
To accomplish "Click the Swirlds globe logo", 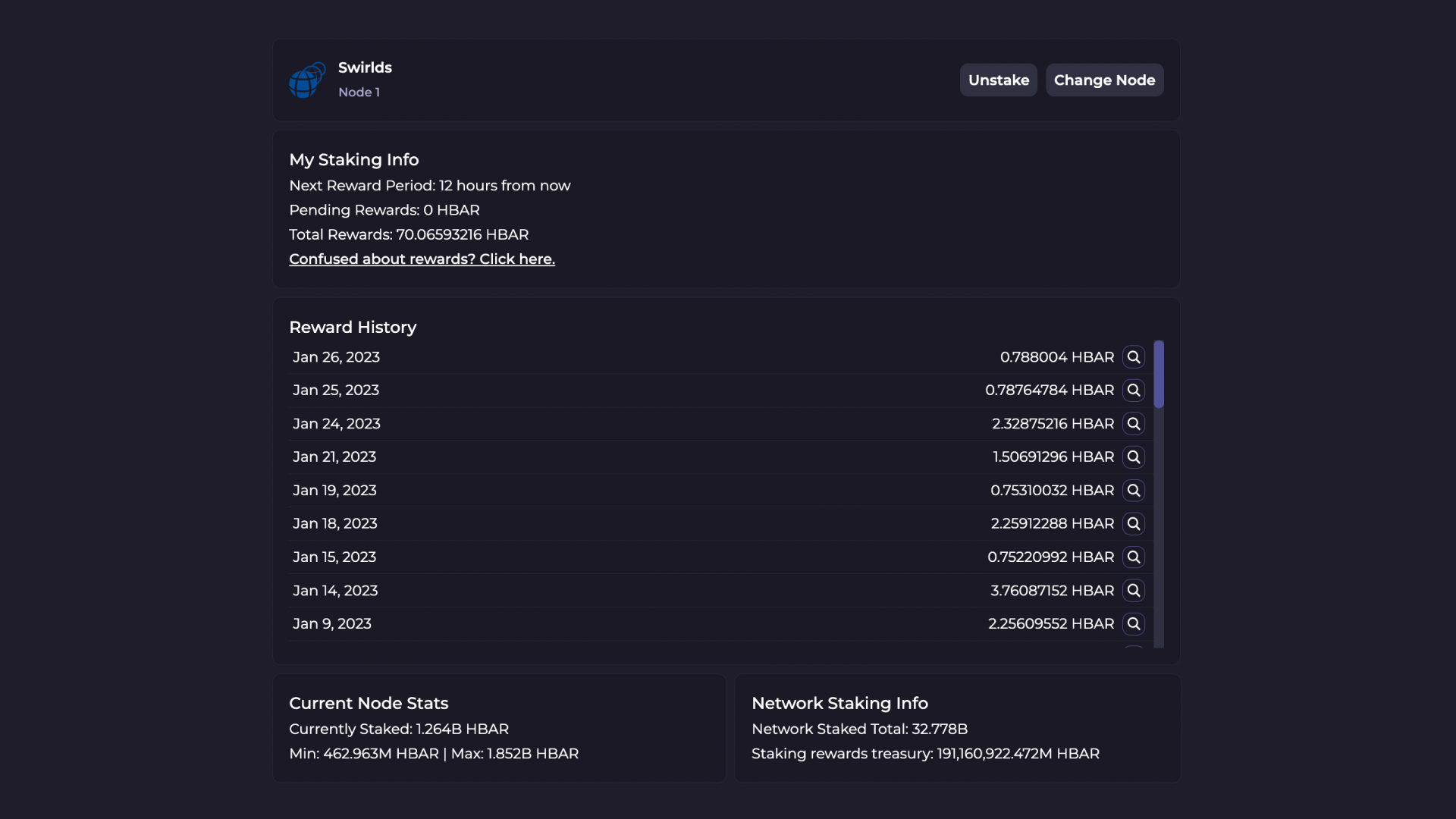I will coord(306,80).
